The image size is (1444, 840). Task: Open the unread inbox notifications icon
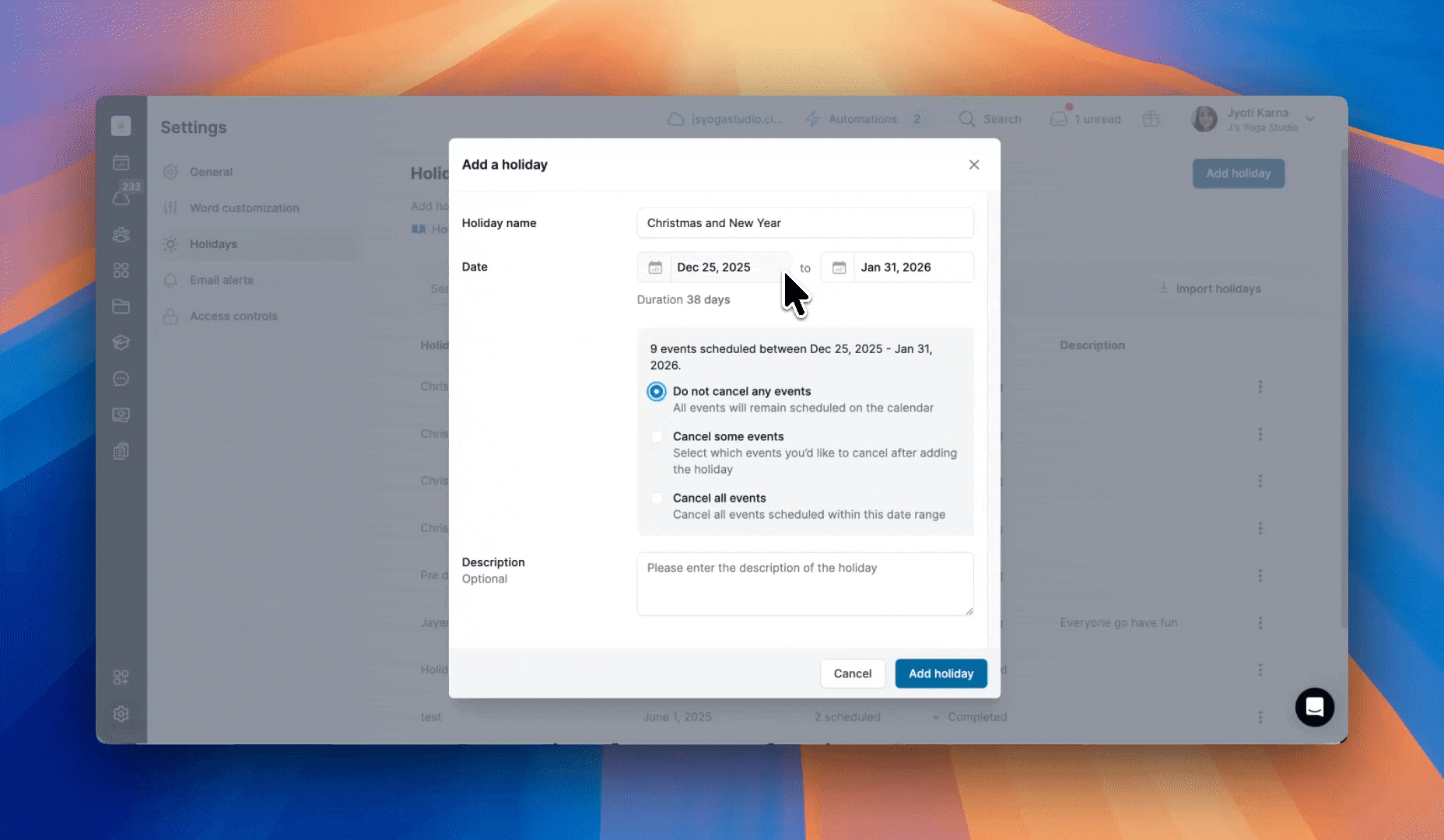1058,119
